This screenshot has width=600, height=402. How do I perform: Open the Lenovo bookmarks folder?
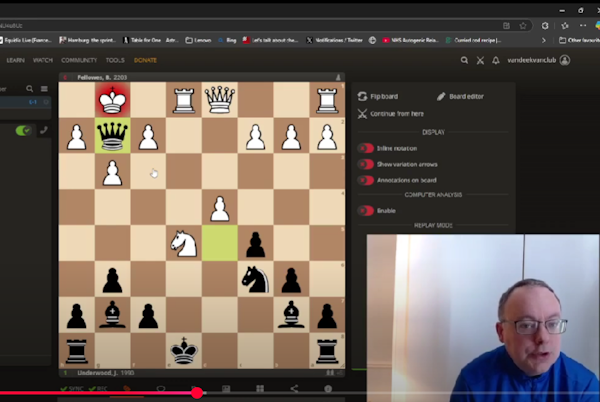[x=198, y=40]
